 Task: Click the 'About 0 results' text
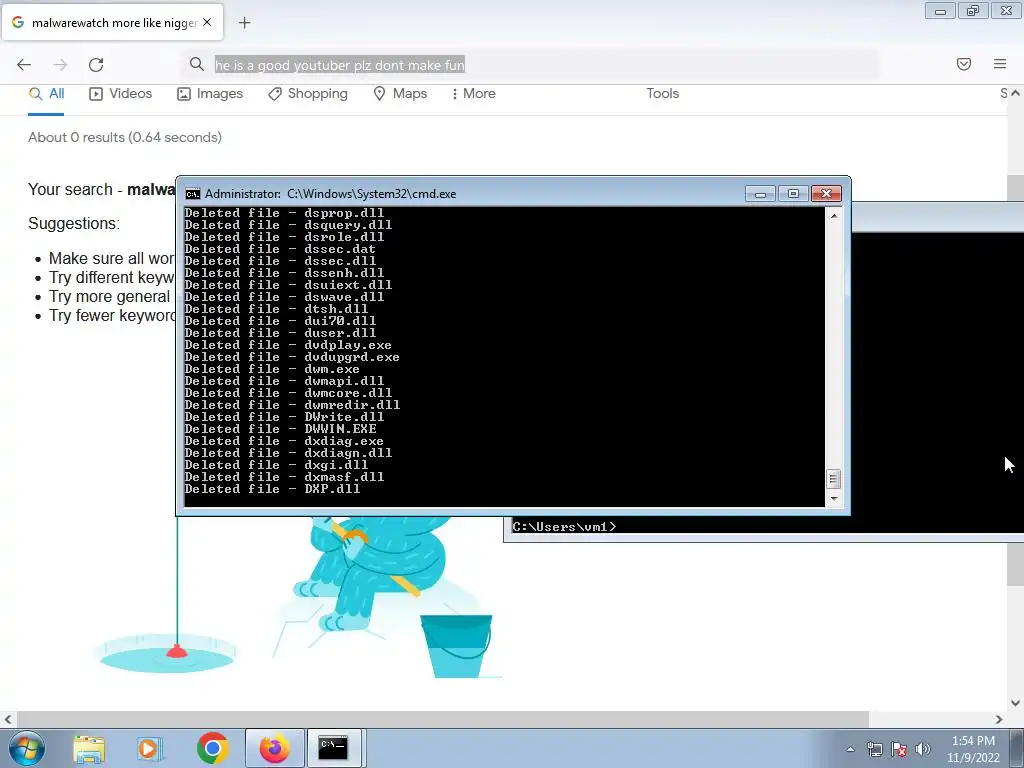click(125, 137)
